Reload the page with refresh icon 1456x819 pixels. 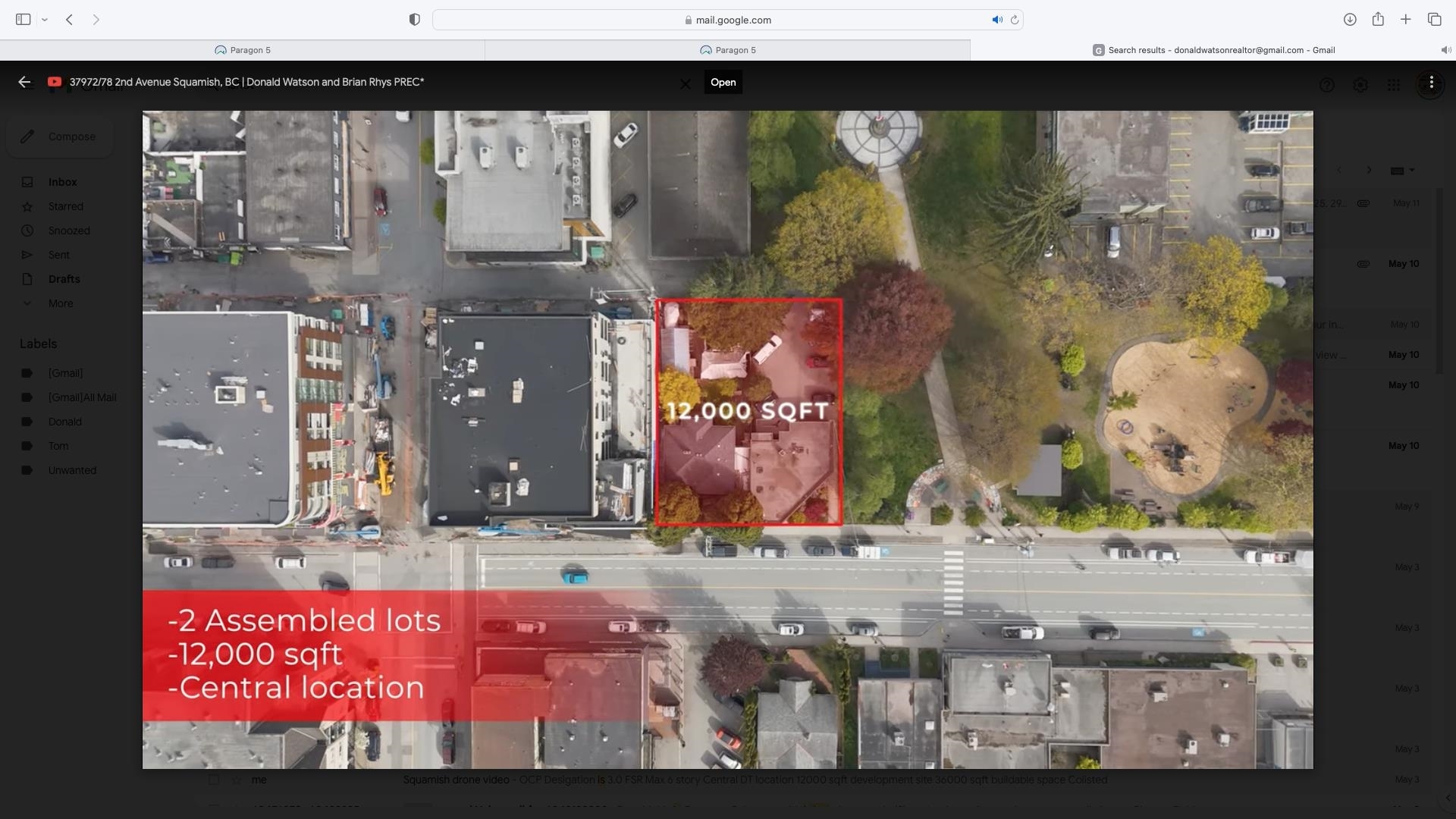[x=1015, y=20]
